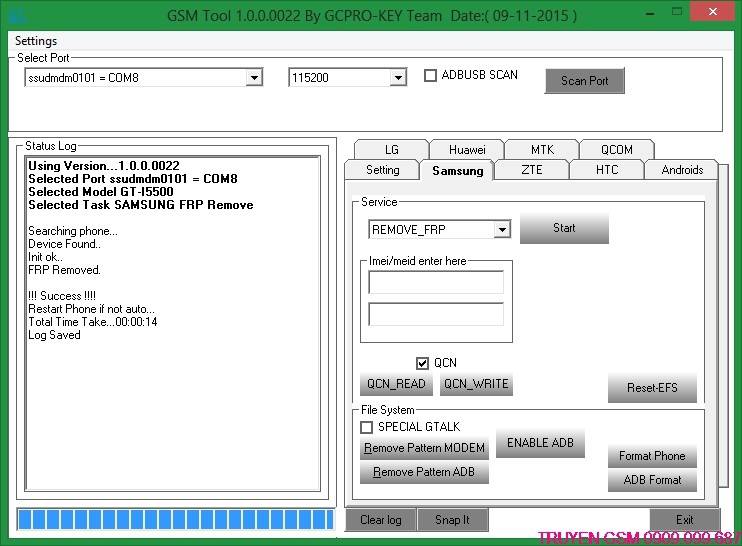Focus the first Imei/meid input field
This screenshot has height=546, width=742.
[436, 282]
